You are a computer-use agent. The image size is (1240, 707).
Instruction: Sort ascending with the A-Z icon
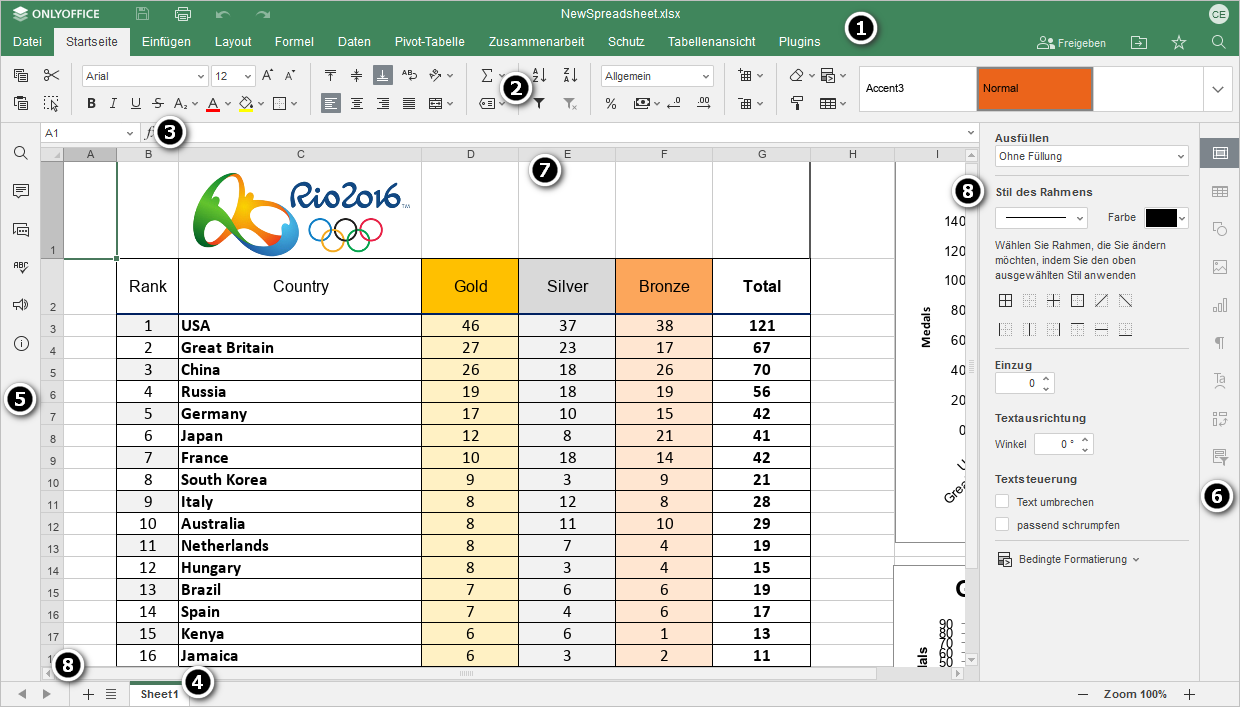click(540, 75)
